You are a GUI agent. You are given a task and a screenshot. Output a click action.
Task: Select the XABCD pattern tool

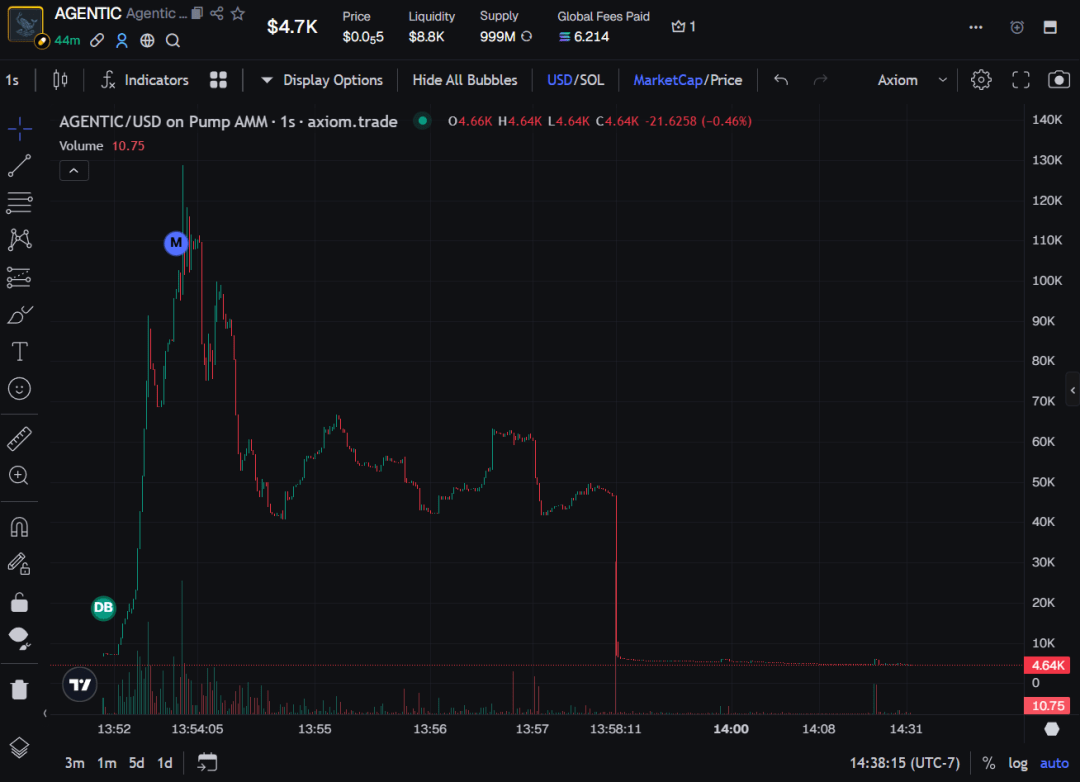coord(19,240)
